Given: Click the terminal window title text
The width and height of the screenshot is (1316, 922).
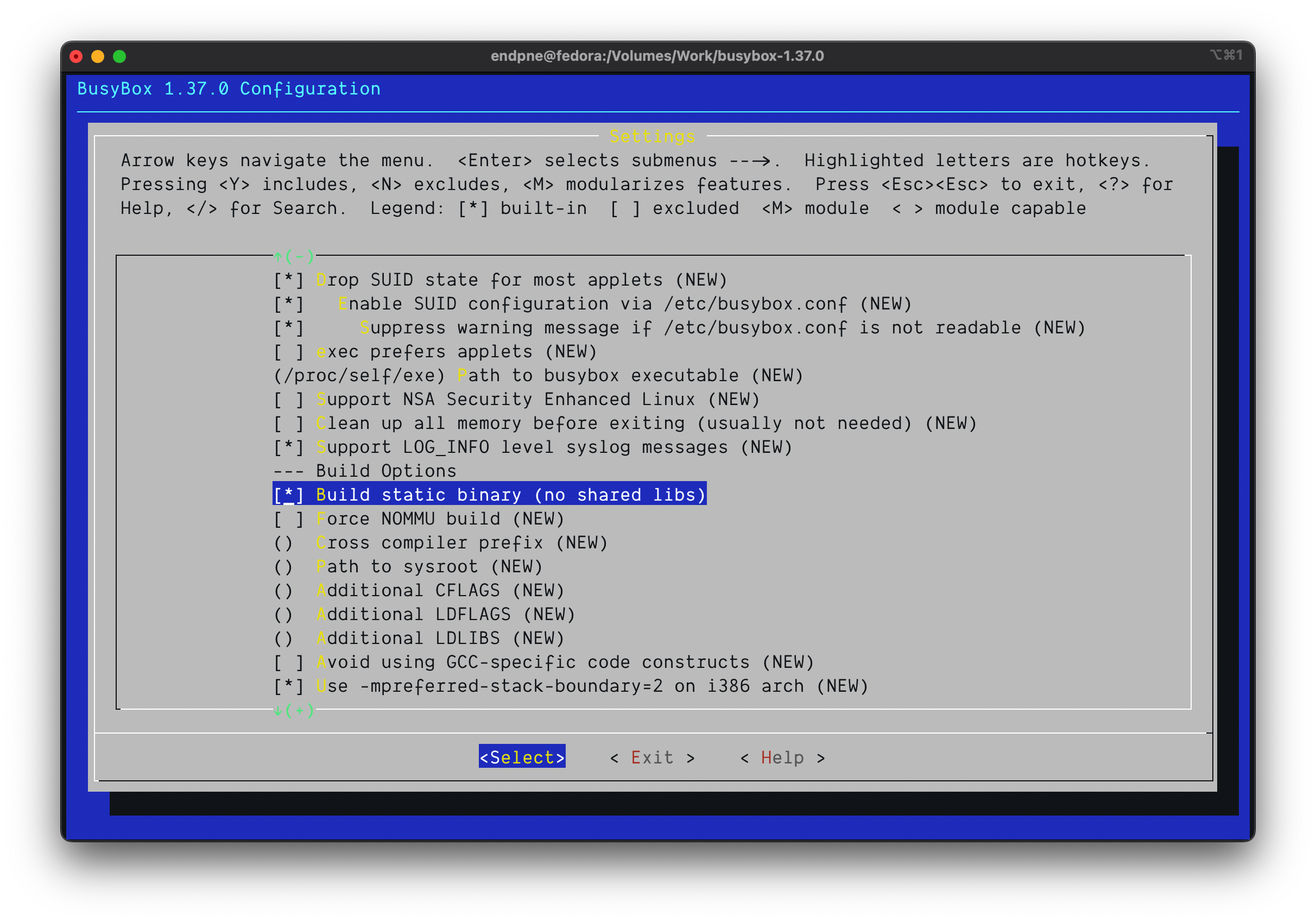Looking at the screenshot, I should (657, 56).
